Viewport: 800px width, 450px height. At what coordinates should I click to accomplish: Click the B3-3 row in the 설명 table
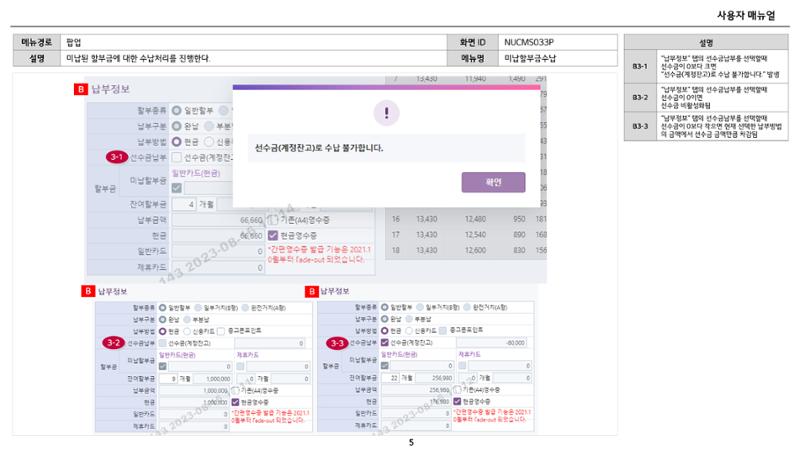tap(706, 126)
